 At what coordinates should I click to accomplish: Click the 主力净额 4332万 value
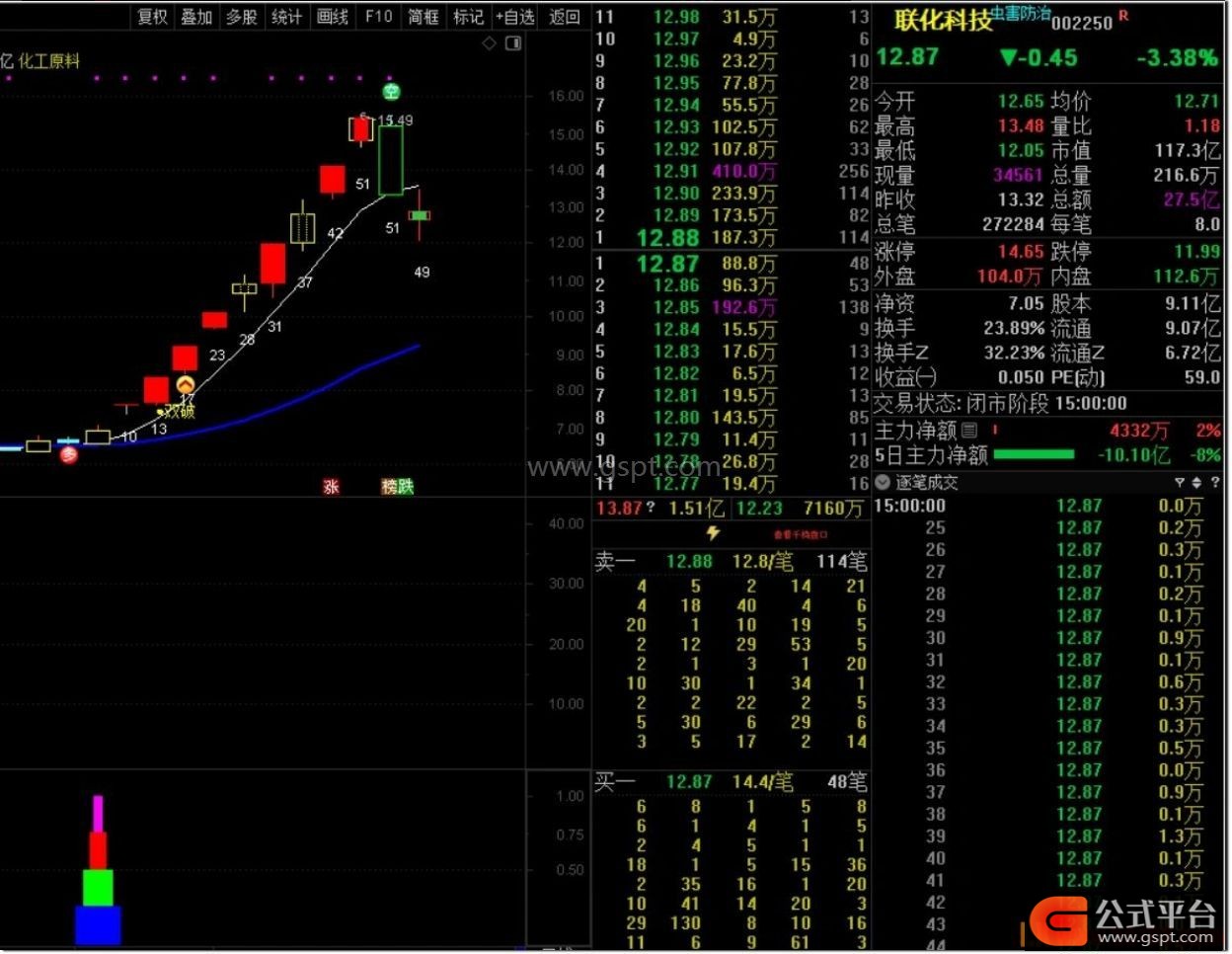pos(1139,431)
